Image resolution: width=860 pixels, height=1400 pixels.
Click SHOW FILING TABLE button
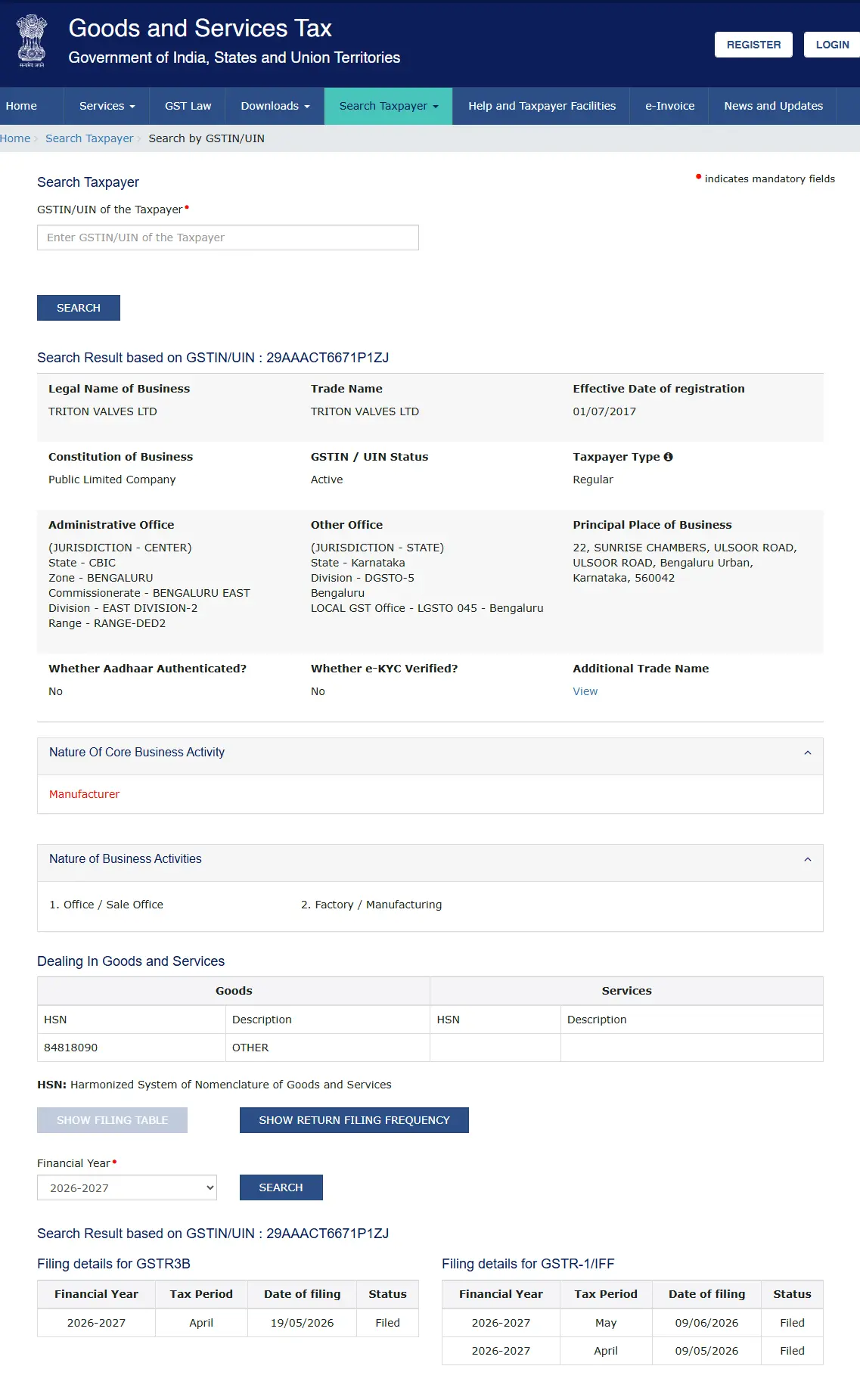tap(112, 1120)
